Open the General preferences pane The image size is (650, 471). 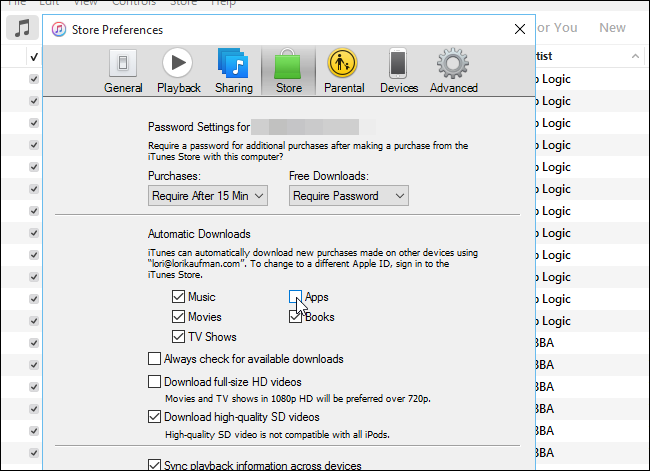coord(123,70)
